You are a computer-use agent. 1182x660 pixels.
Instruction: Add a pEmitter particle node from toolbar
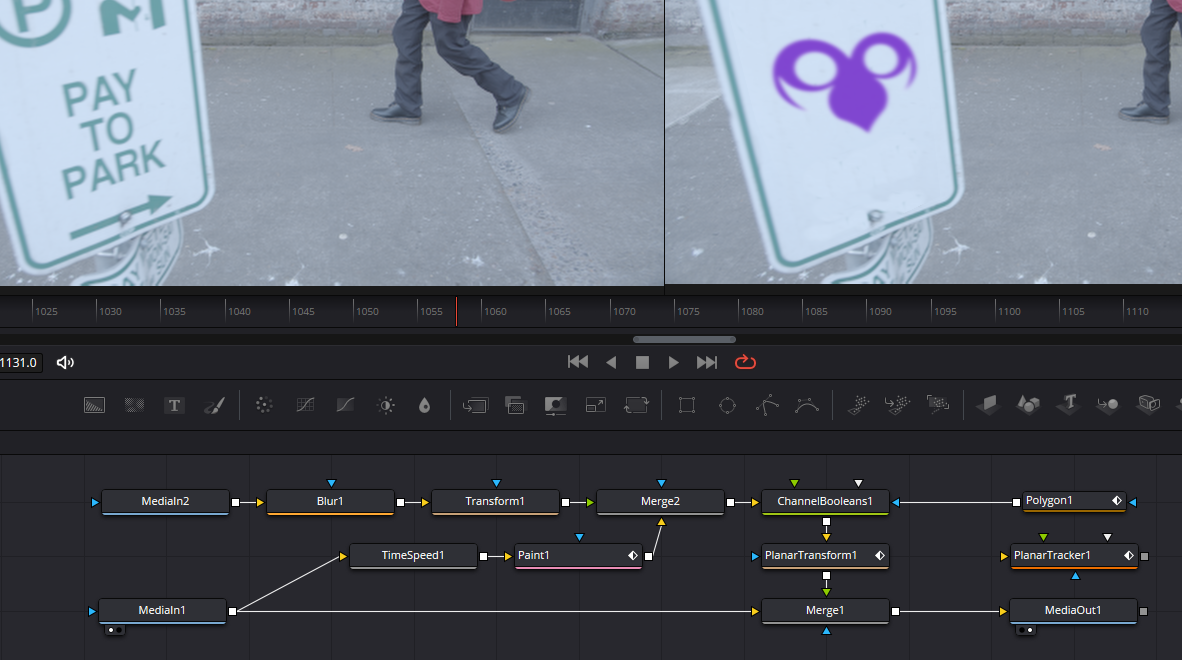click(x=859, y=405)
